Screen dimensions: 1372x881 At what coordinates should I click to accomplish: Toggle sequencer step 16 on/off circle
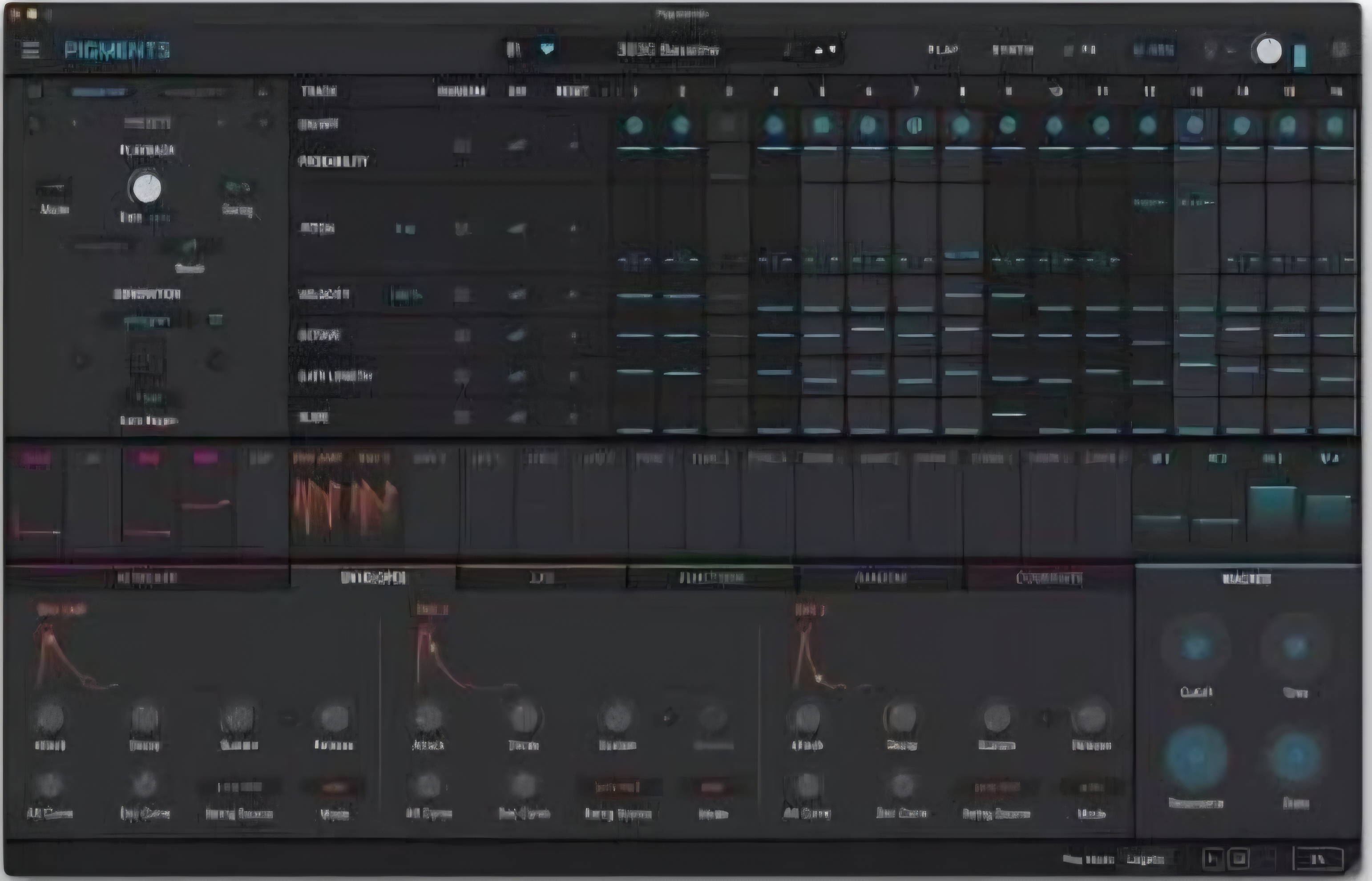[x=1335, y=125]
